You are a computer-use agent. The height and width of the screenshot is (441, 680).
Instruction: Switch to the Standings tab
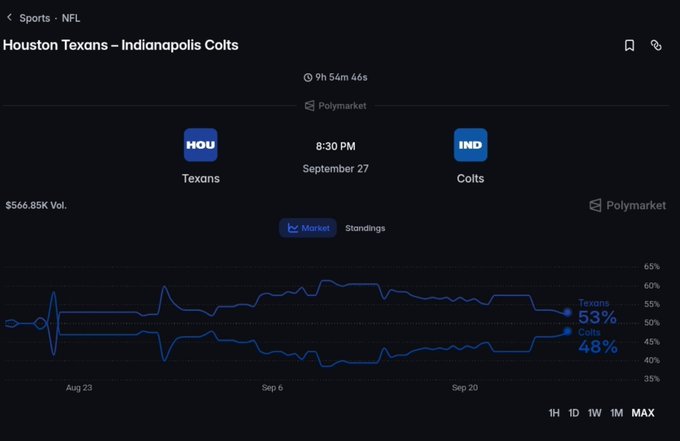(x=365, y=228)
